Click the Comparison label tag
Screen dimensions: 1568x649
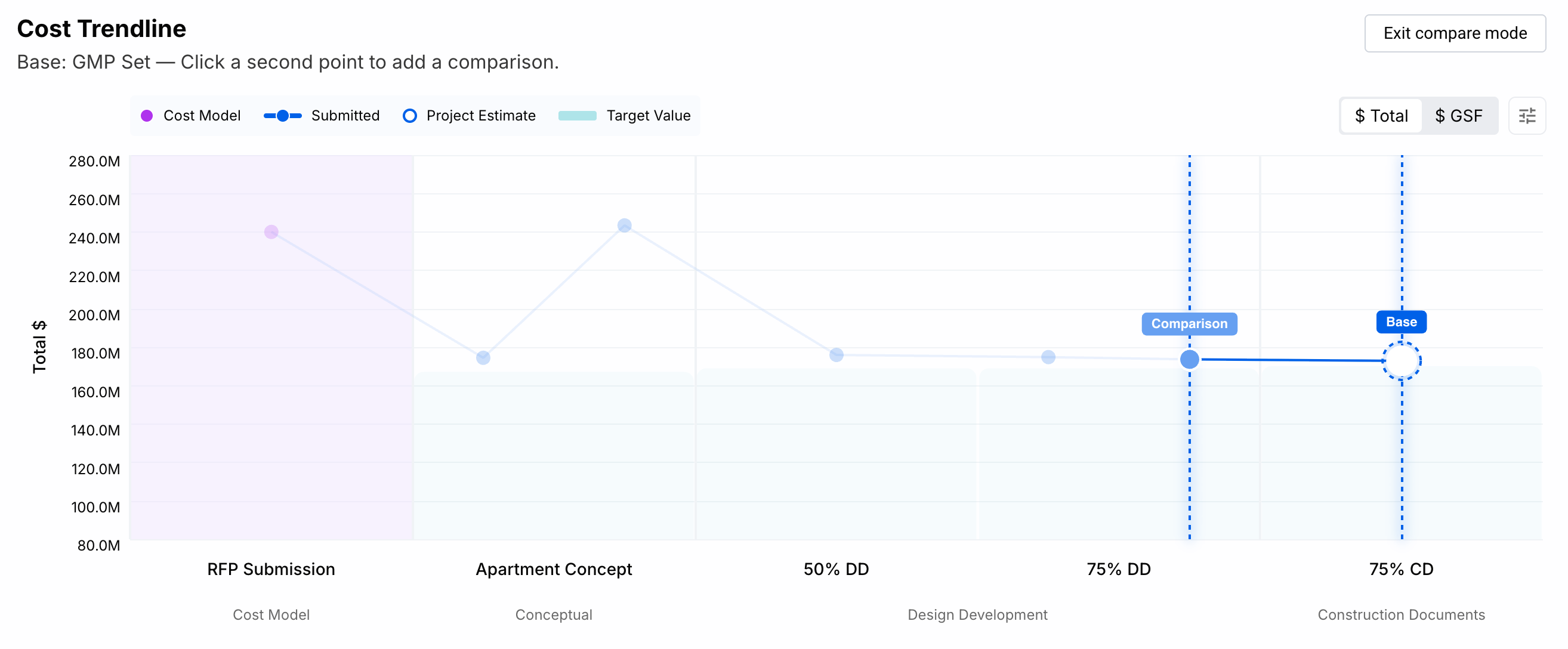1189,323
